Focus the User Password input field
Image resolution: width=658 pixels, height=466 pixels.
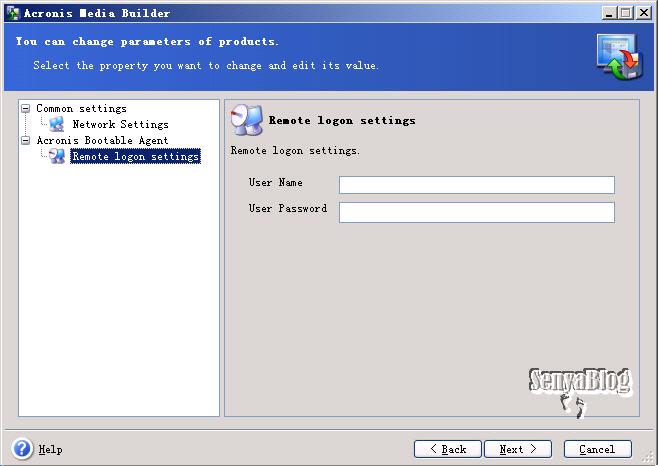coord(477,212)
